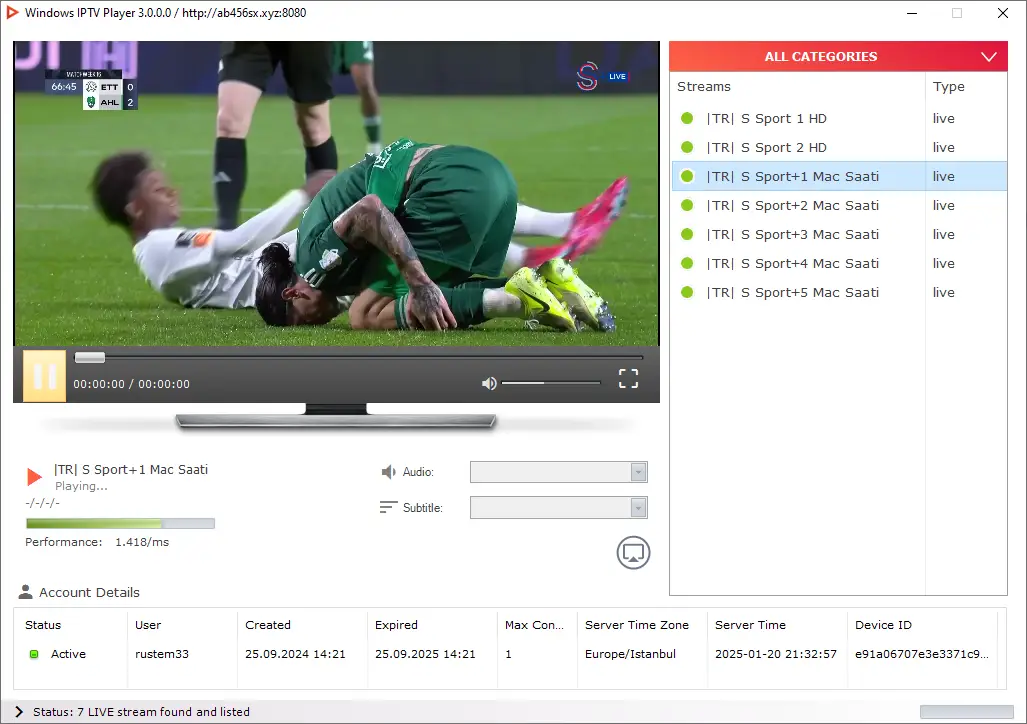The height and width of the screenshot is (724, 1027).
Task: Click the Streams column header
Action: [703, 86]
